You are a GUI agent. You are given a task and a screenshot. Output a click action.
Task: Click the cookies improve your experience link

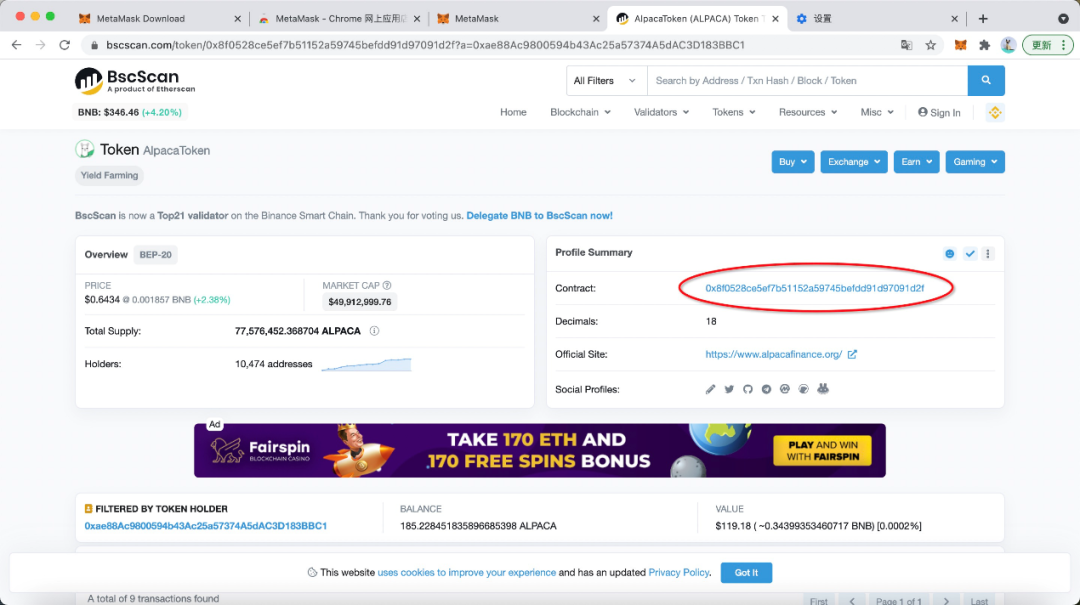tap(466, 573)
